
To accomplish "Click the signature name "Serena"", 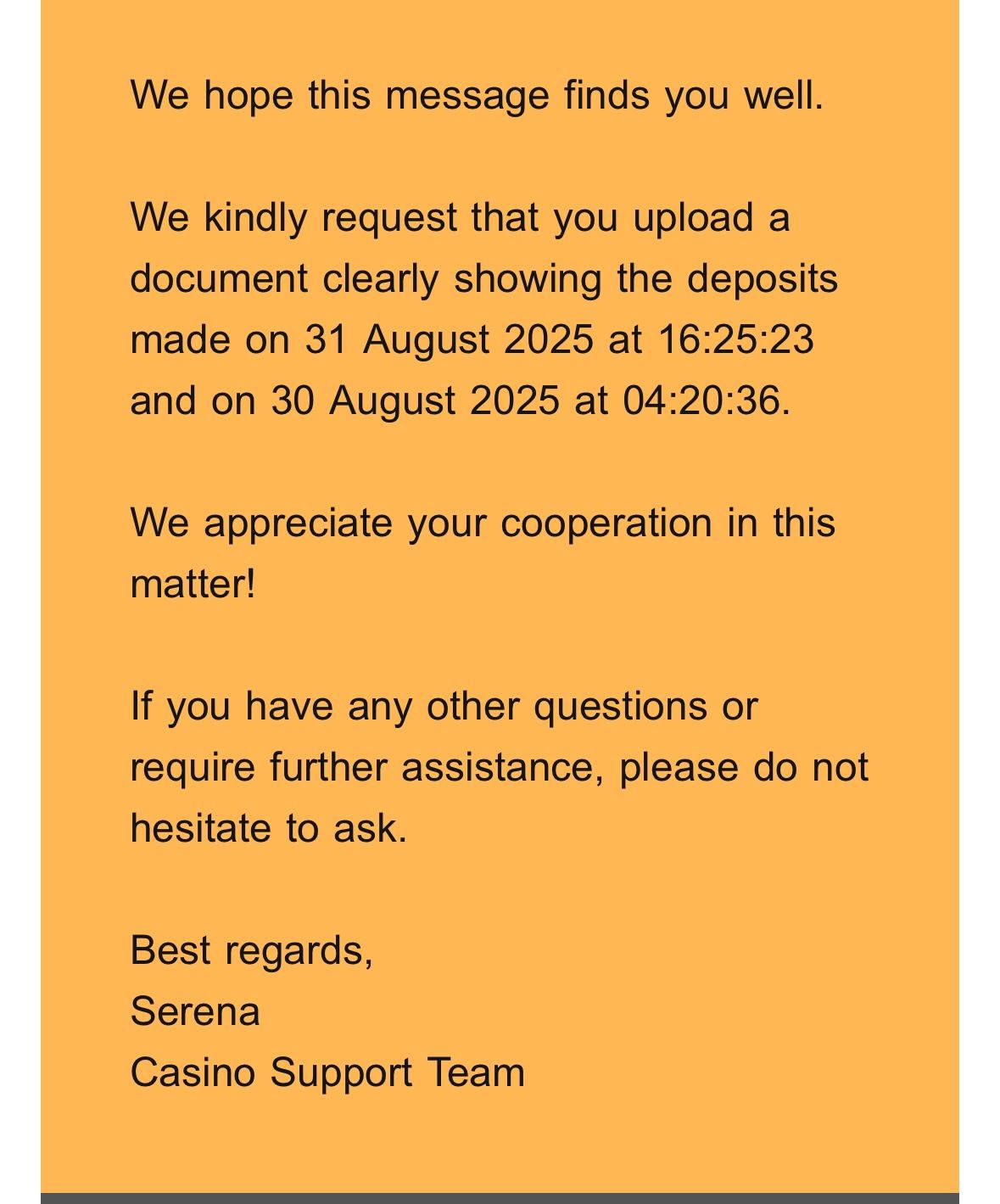I will [195, 1011].
